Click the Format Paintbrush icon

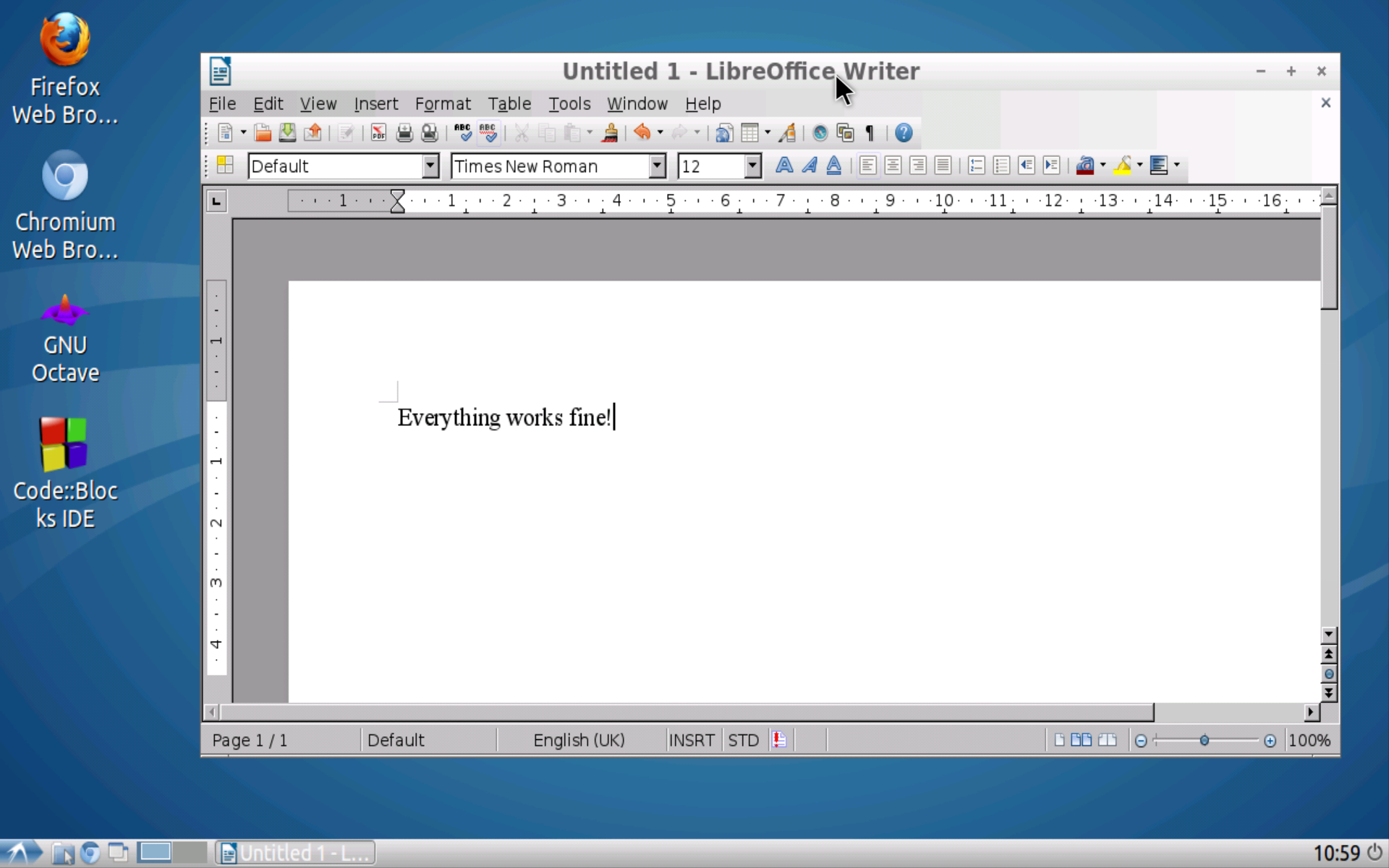coord(610,133)
